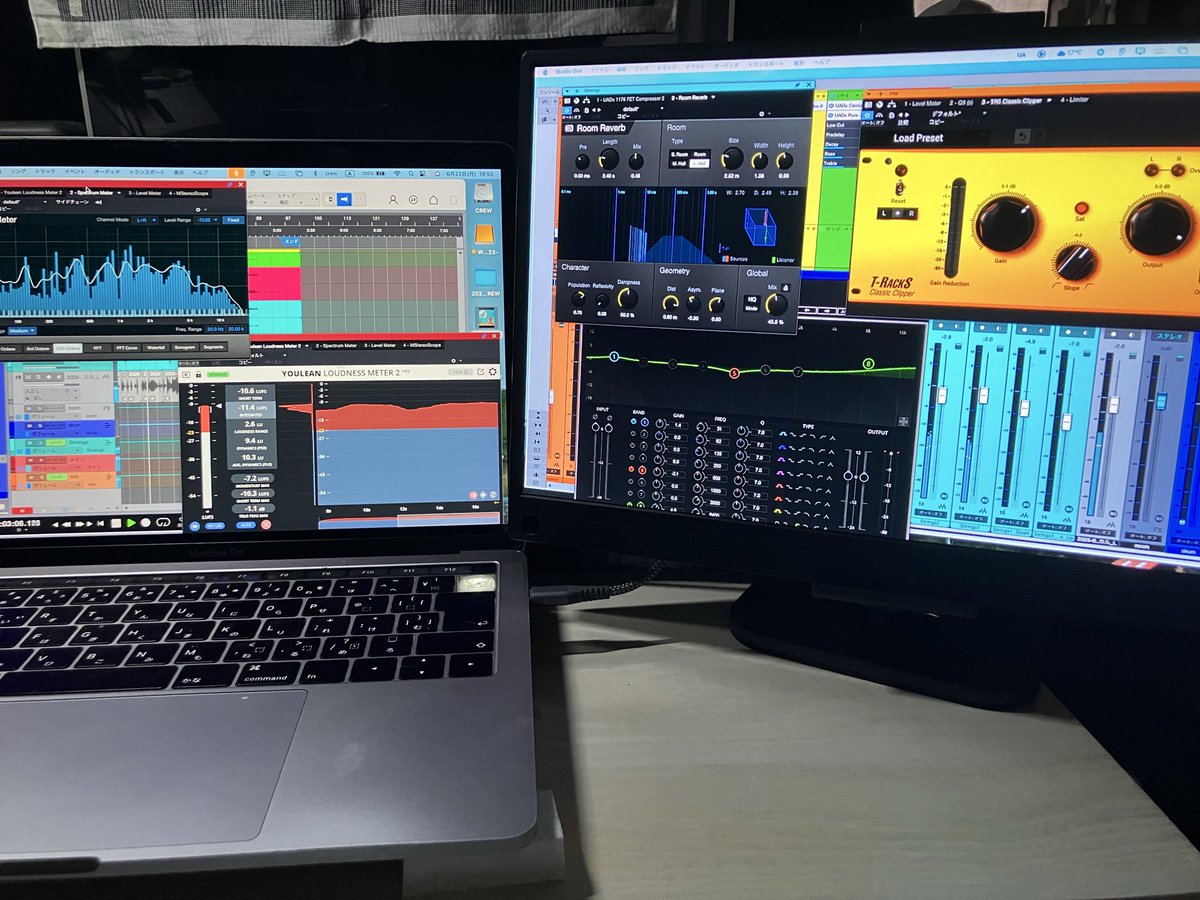Click the Reset switch on Classic Clipper
Screen dimensions: 1200x900
pyautogui.click(x=900, y=186)
